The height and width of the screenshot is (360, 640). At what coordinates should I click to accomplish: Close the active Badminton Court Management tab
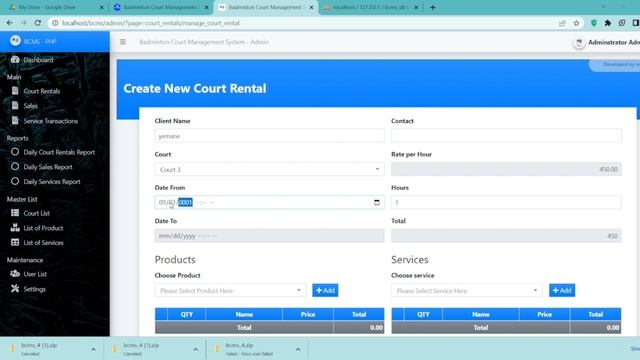pyautogui.click(x=311, y=7)
